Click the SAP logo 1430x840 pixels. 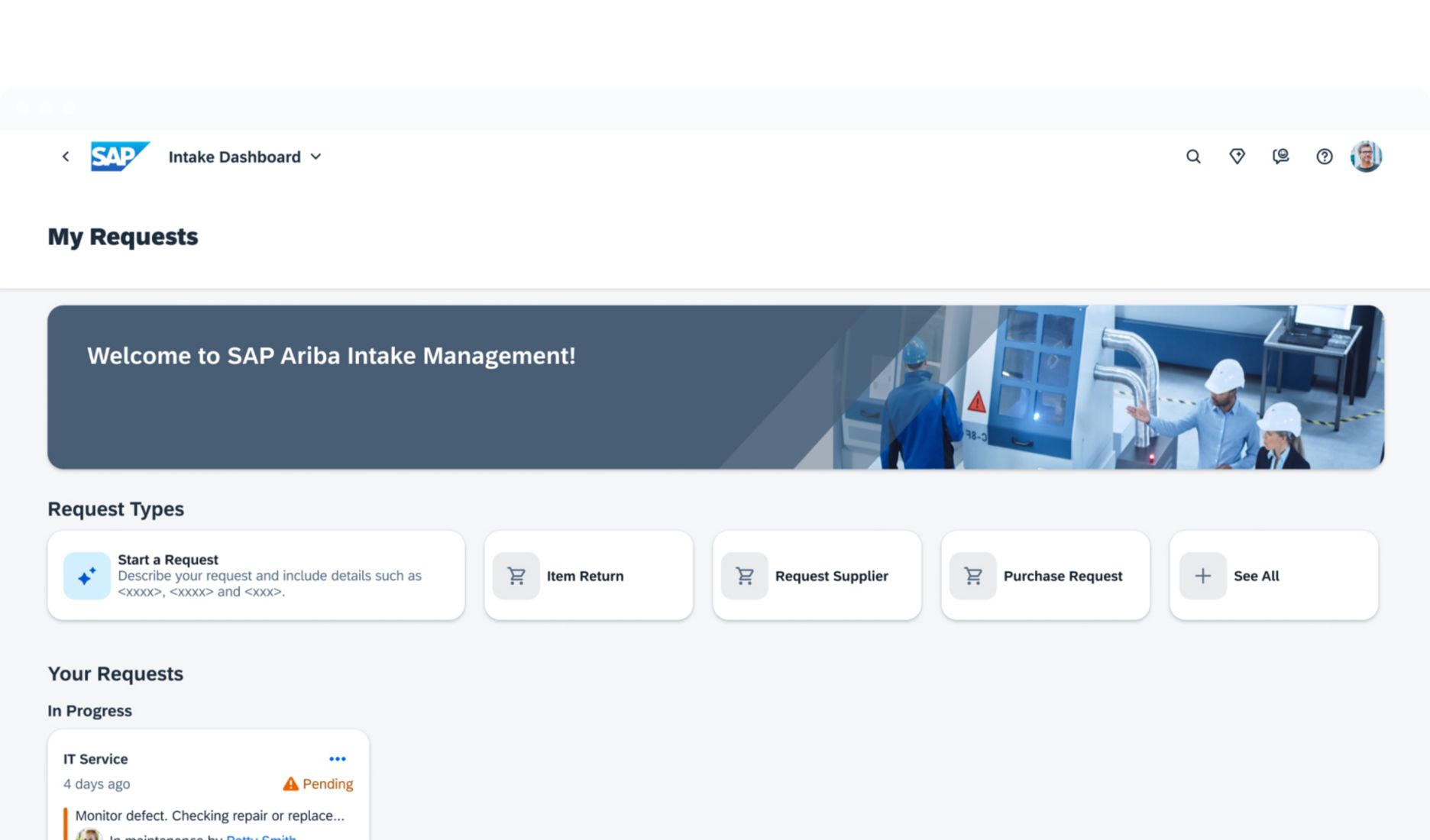(x=119, y=157)
